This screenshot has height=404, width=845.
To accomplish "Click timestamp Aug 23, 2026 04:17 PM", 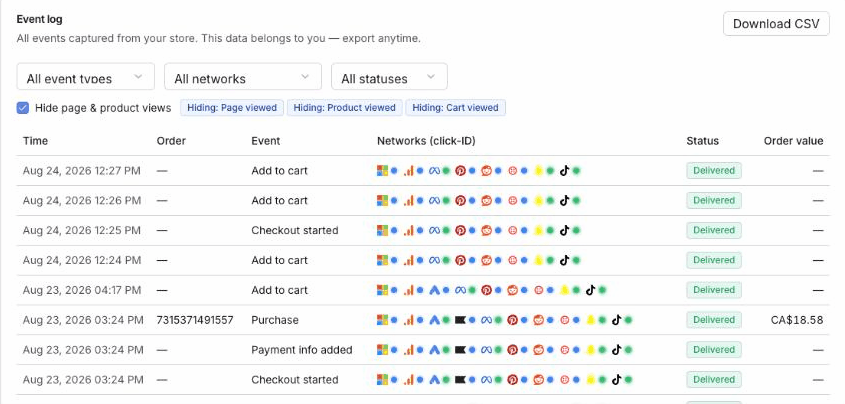I will pos(82,290).
